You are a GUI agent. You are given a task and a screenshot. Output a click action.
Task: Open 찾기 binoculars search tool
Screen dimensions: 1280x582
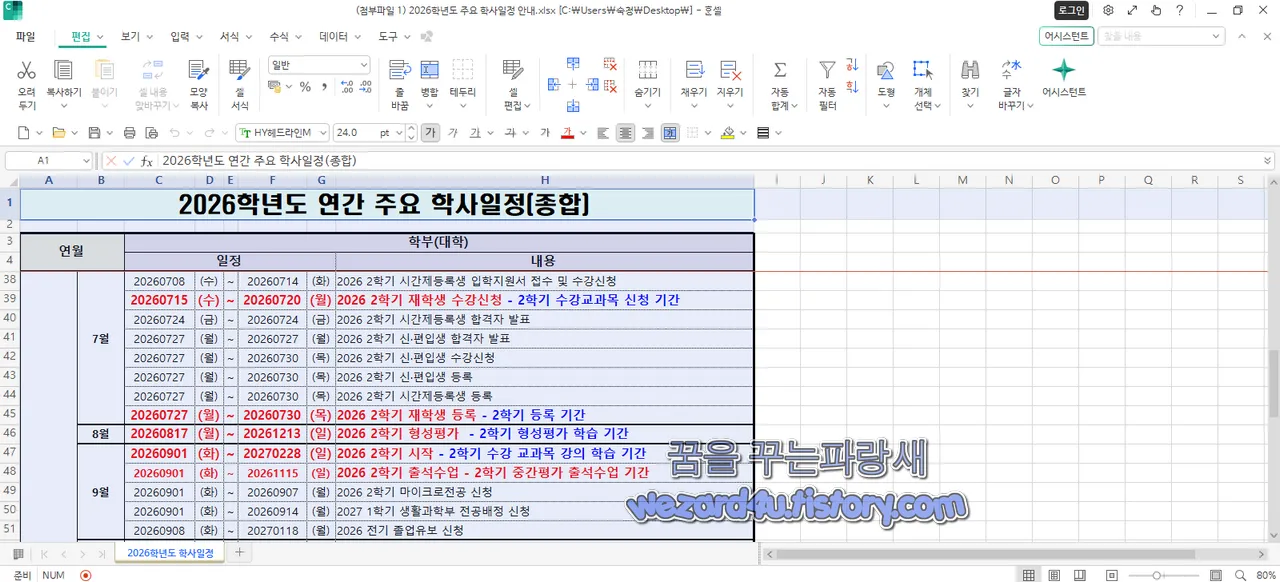pyautogui.click(x=970, y=71)
